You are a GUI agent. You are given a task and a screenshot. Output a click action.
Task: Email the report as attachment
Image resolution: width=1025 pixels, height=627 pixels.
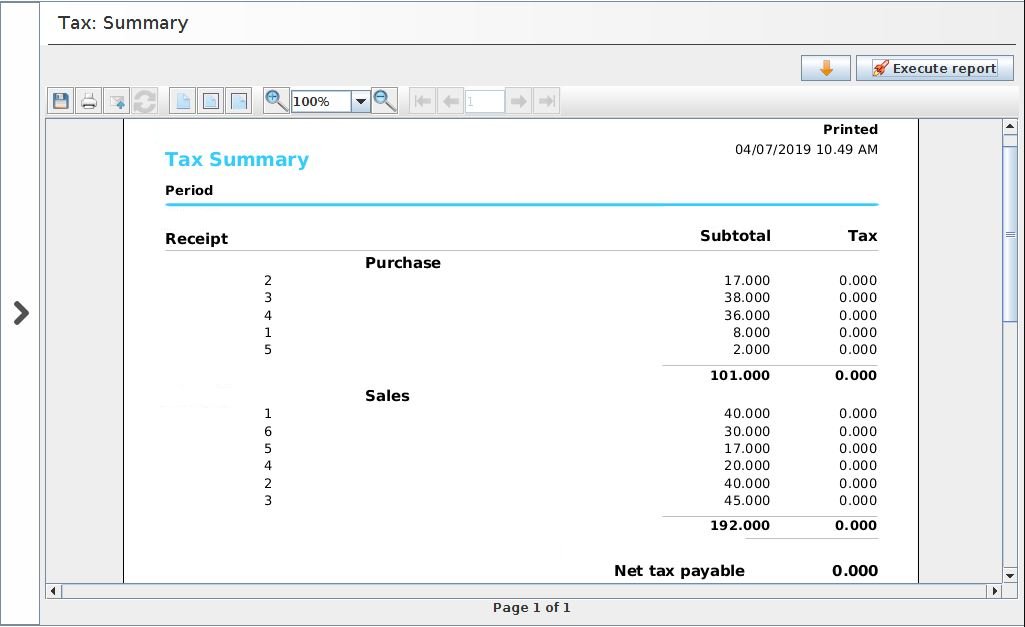click(x=116, y=100)
